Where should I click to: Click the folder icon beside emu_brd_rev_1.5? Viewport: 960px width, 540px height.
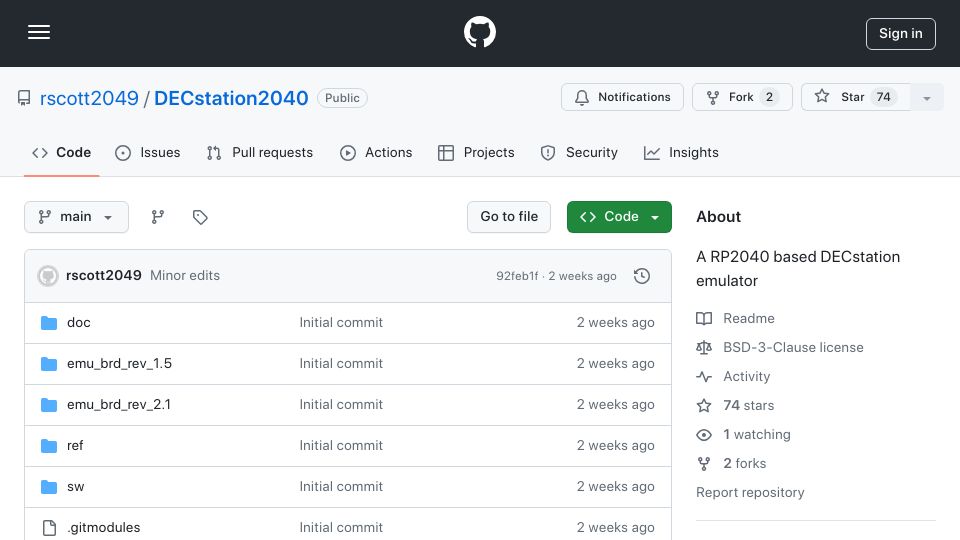[x=49, y=364]
